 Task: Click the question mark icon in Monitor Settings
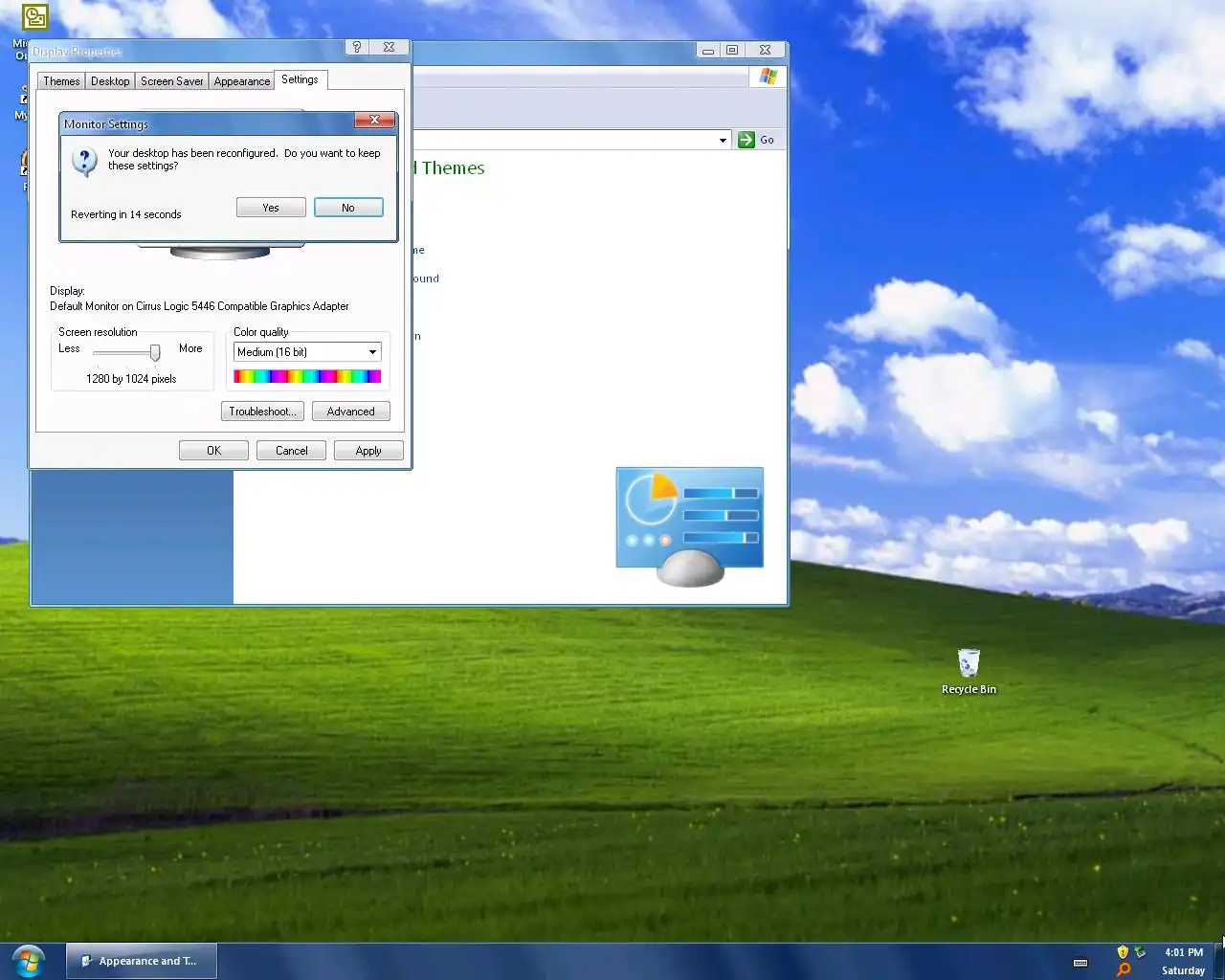point(84,161)
